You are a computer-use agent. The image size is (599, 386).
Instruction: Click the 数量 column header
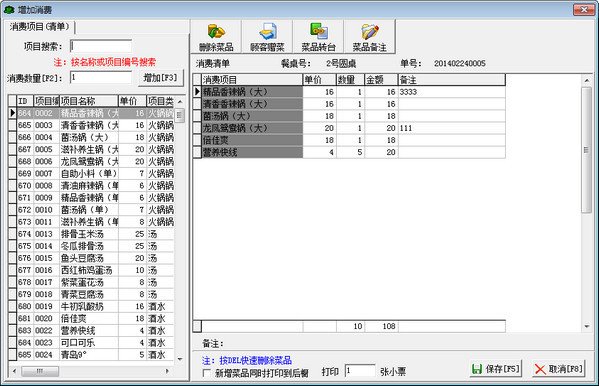350,79
